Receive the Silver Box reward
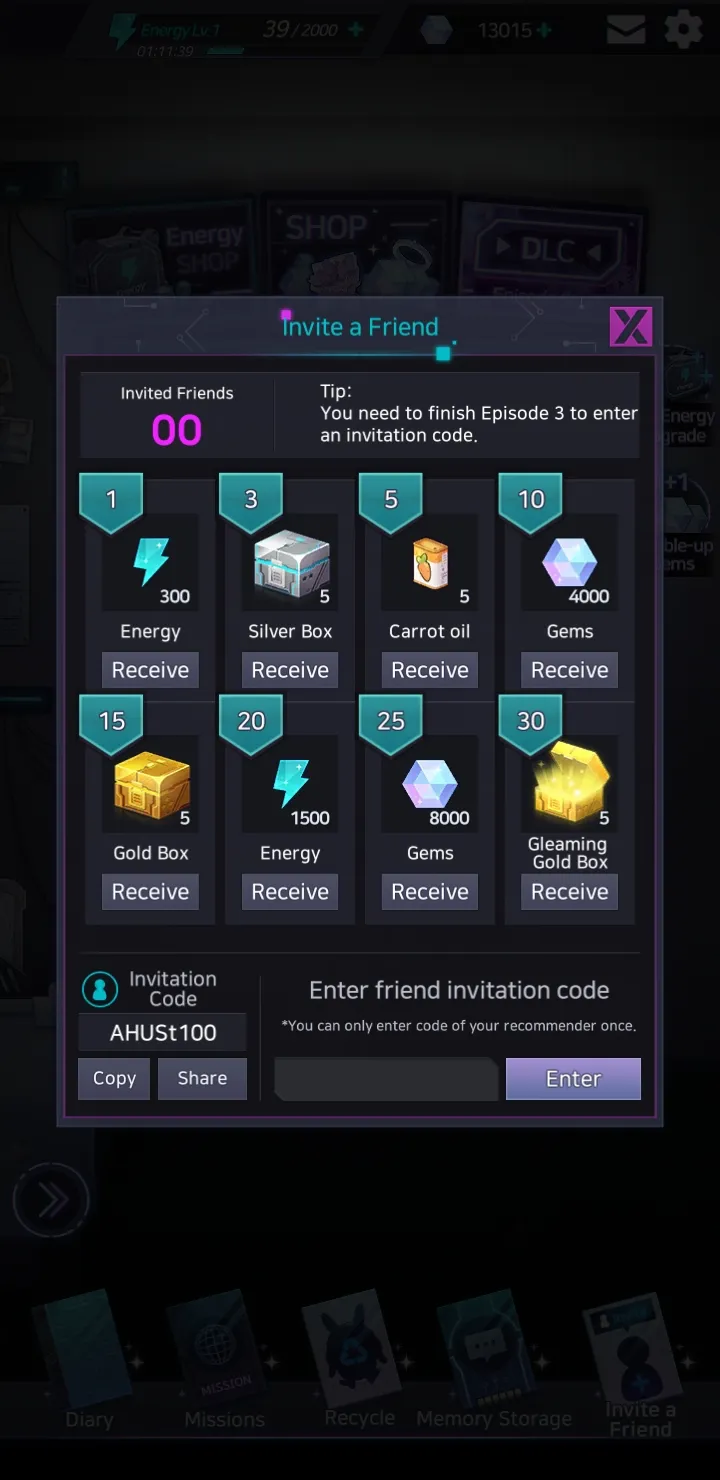 (x=290, y=670)
